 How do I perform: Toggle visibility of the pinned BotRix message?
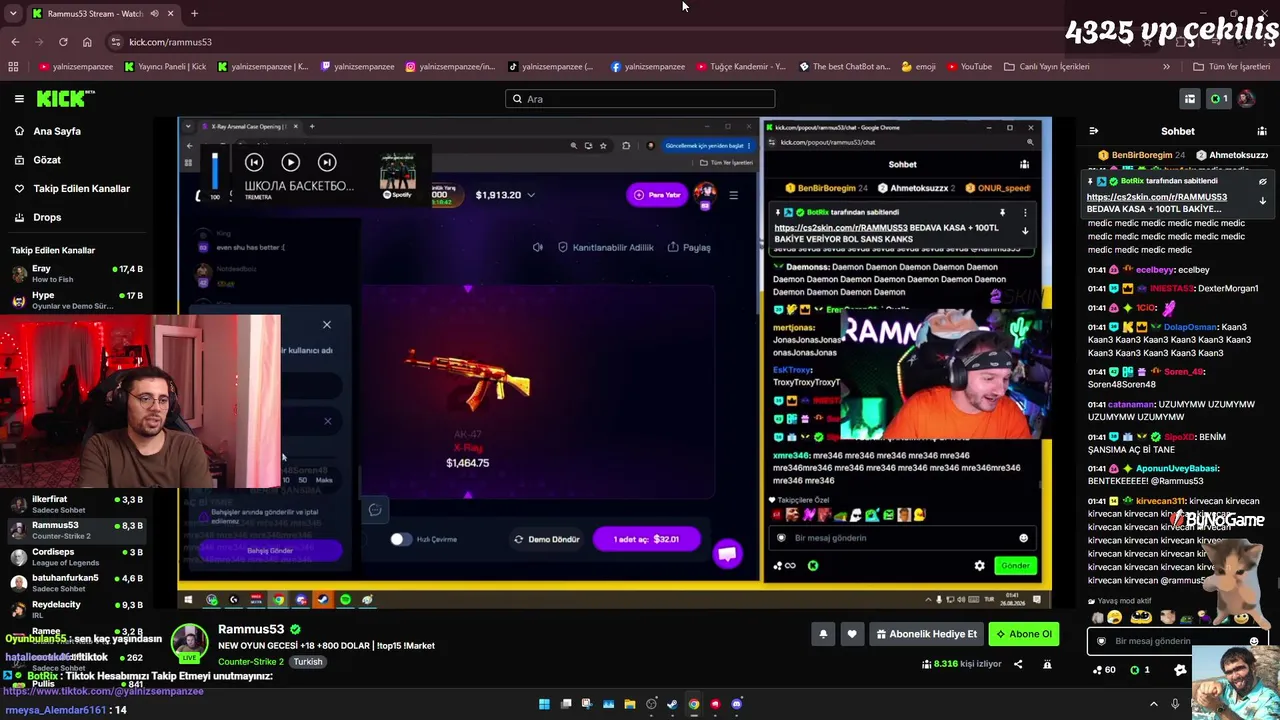pos(1263,182)
